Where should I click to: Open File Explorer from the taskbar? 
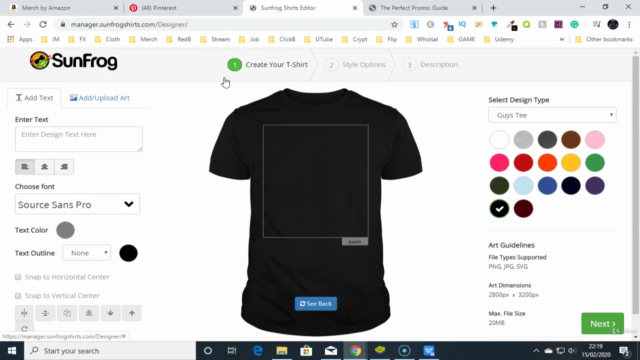point(282,351)
